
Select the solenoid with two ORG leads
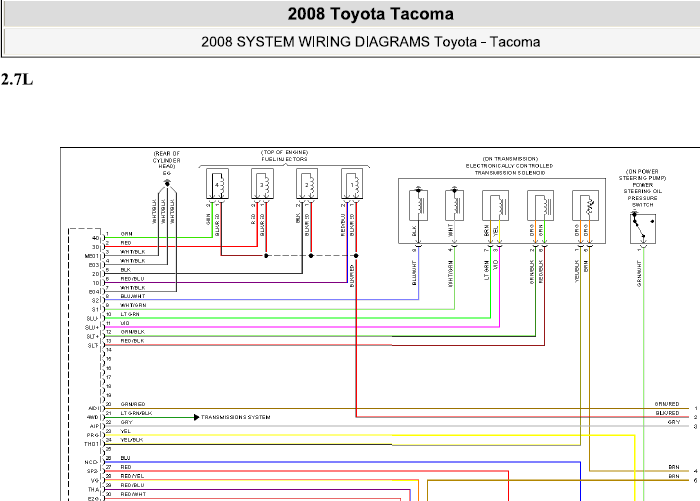(x=585, y=205)
